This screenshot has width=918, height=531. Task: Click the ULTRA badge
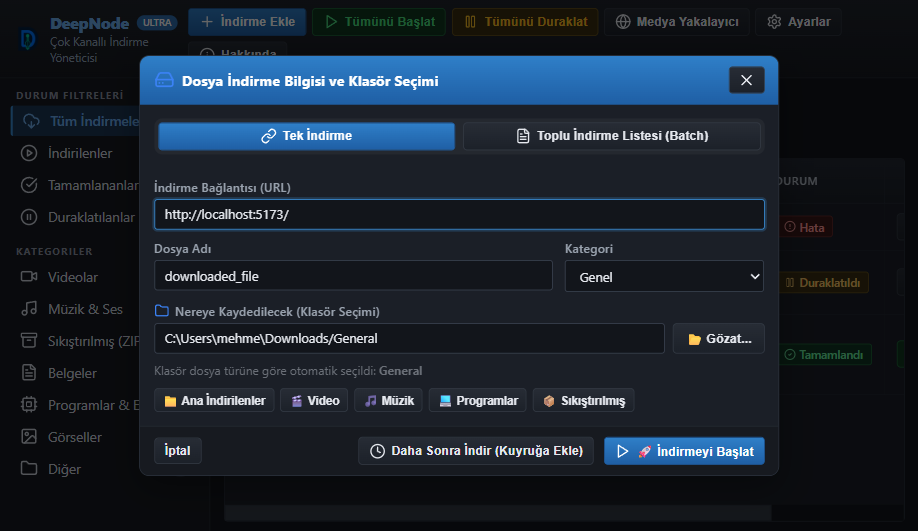(x=157, y=23)
